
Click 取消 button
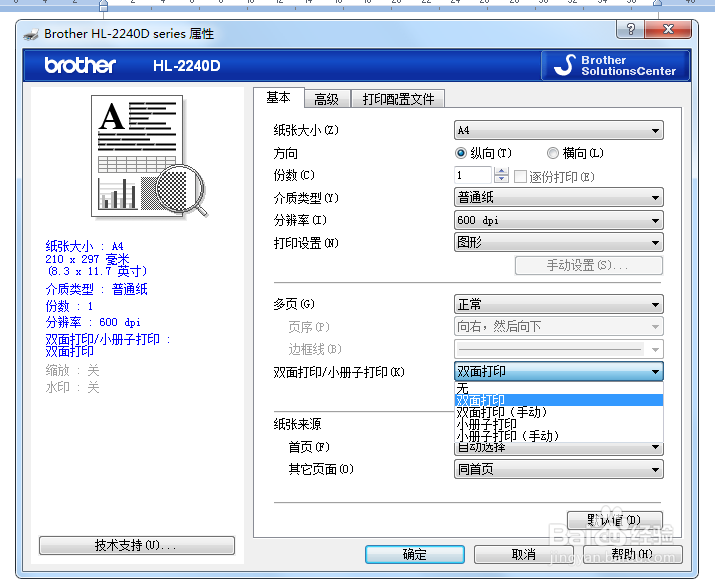(x=523, y=555)
